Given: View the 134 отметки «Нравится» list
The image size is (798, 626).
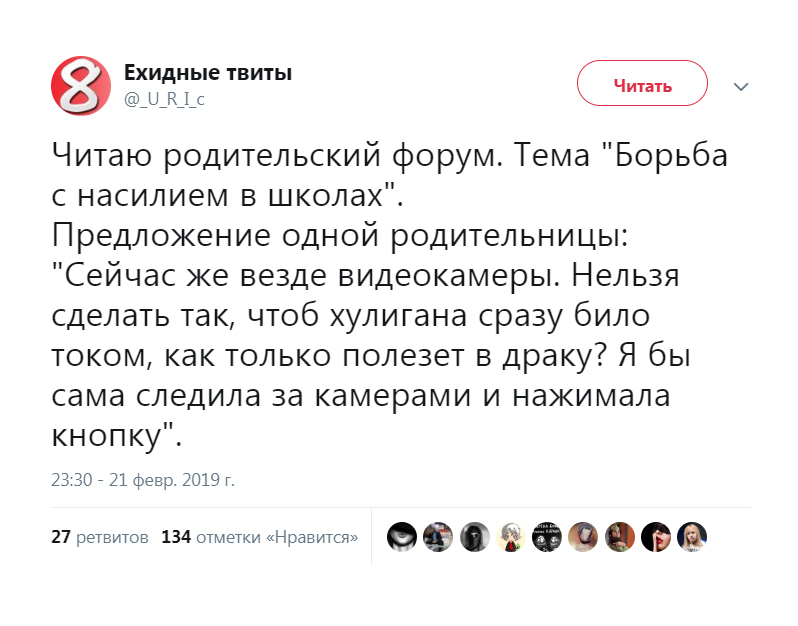Looking at the screenshot, I should tap(260, 537).
